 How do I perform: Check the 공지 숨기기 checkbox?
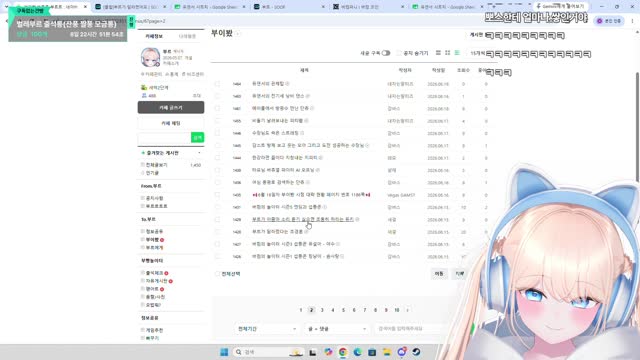399,53
